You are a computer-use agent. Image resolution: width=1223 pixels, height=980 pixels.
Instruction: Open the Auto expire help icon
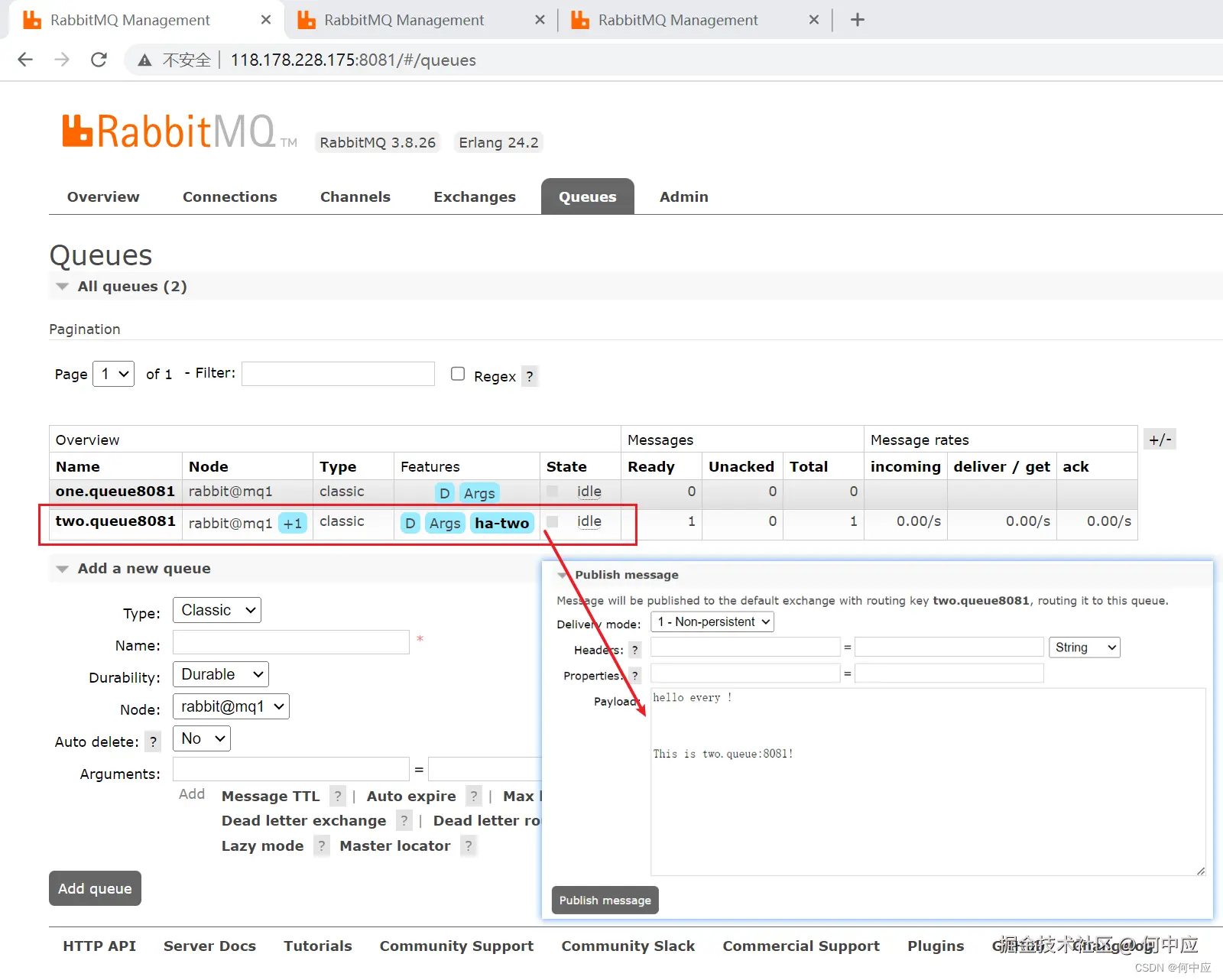(x=474, y=796)
